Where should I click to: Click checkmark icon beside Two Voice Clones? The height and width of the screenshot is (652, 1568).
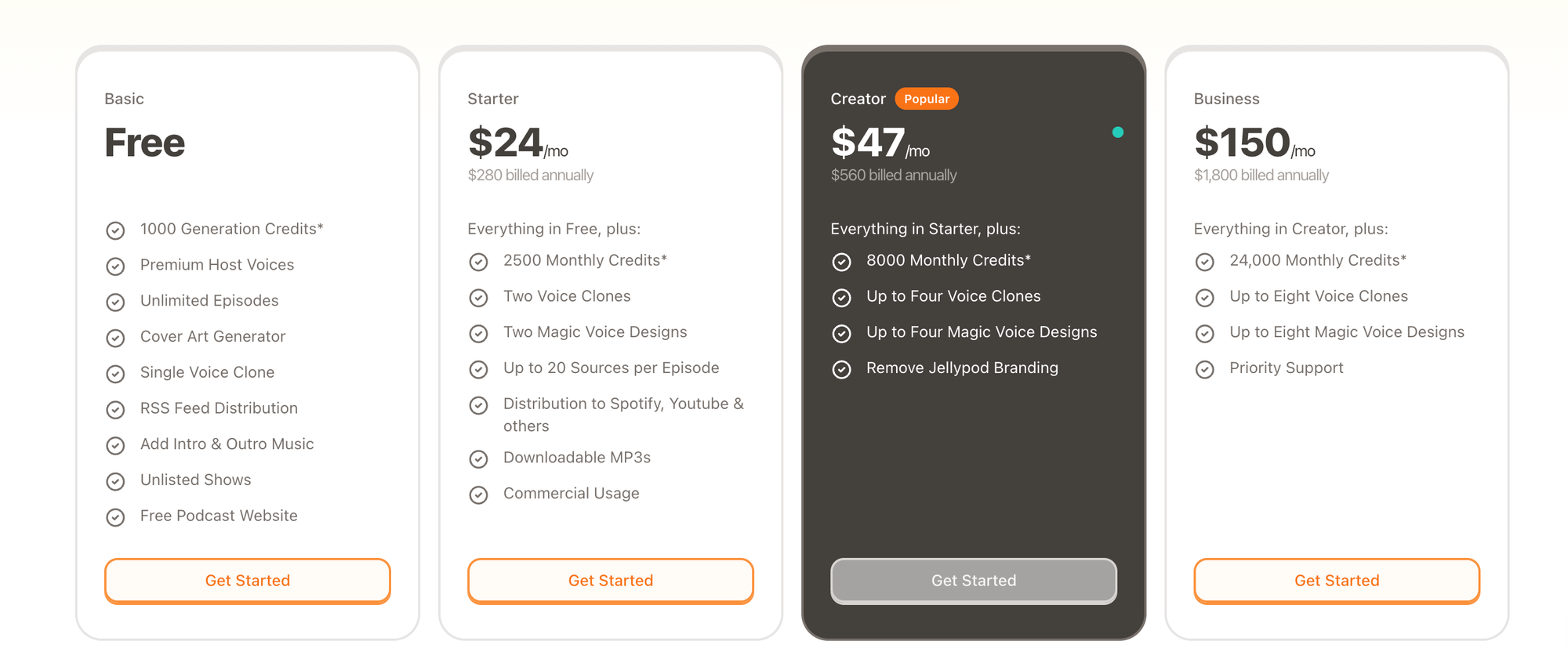coord(478,298)
